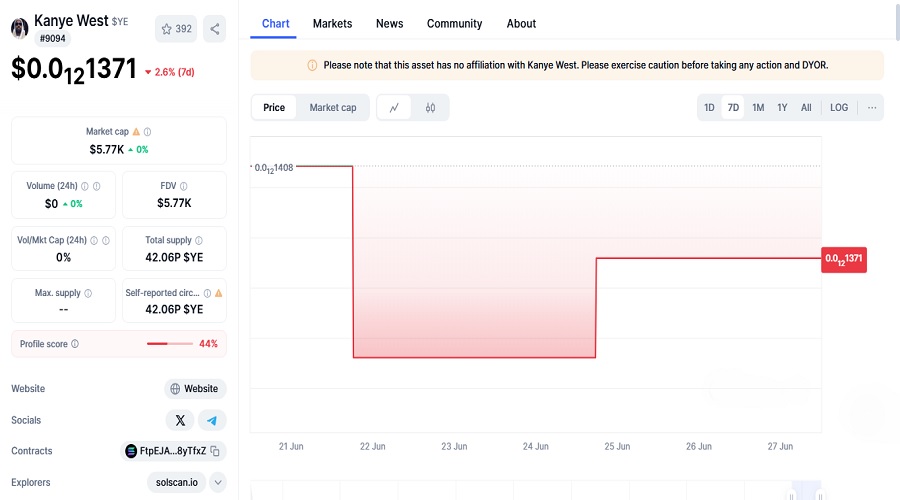Image resolution: width=900 pixels, height=500 pixels.
Task: Copy the contract address icon
Action: click(215, 451)
